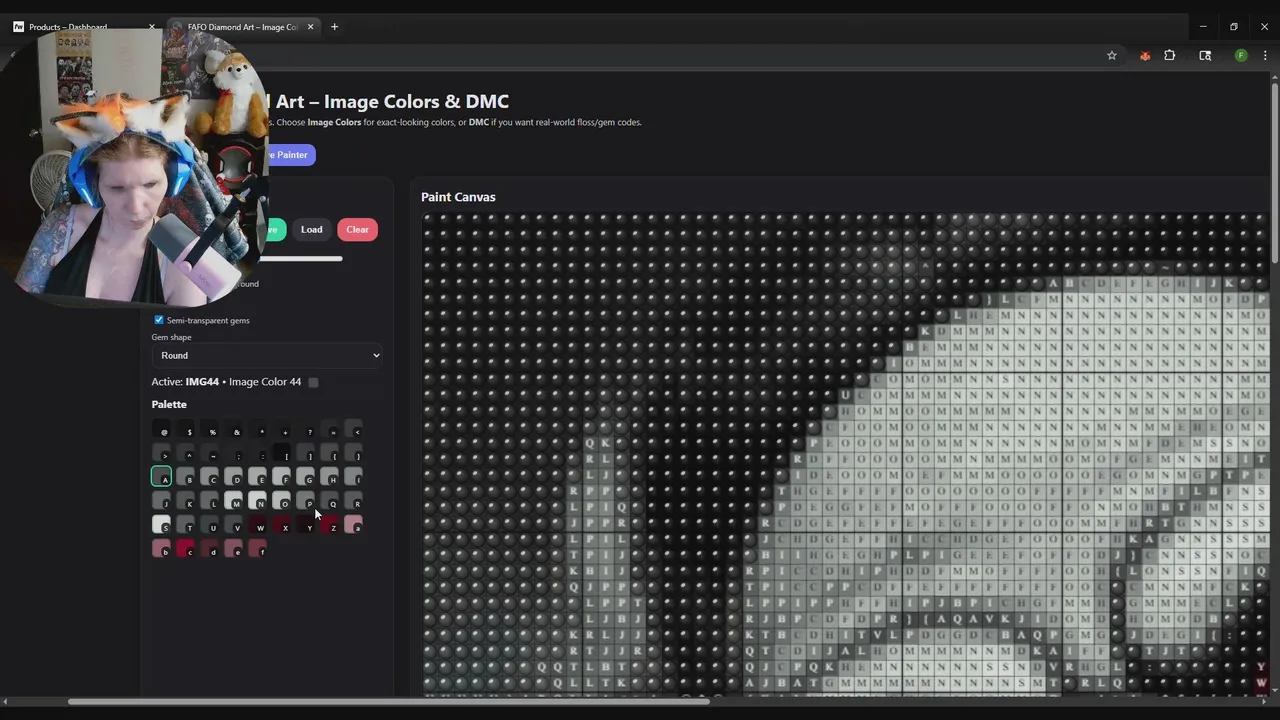Screen dimensions: 1280x720
Task: Click the Paint Canvas heading
Action: tap(458, 197)
